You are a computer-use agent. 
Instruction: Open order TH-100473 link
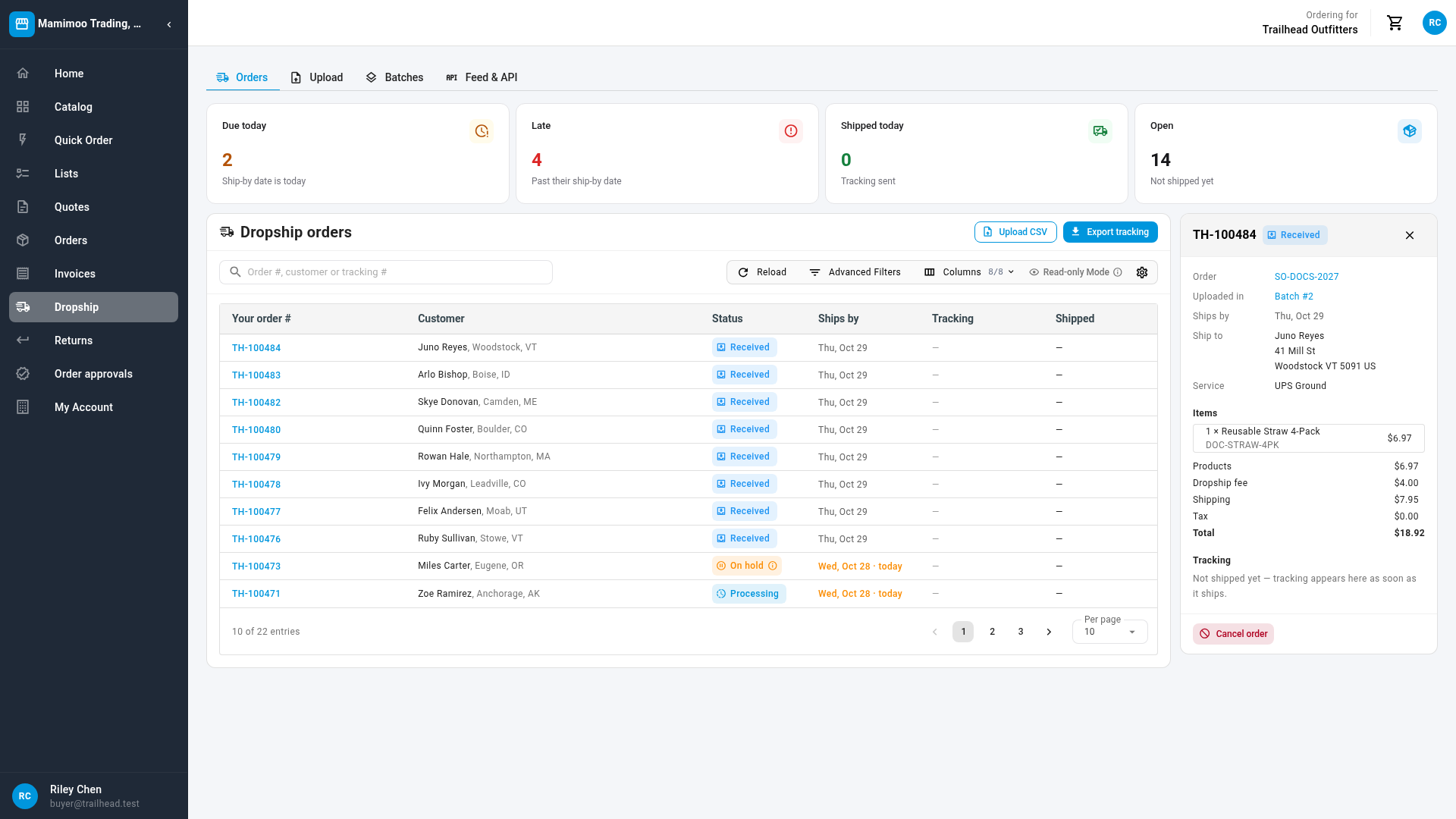point(256,566)
